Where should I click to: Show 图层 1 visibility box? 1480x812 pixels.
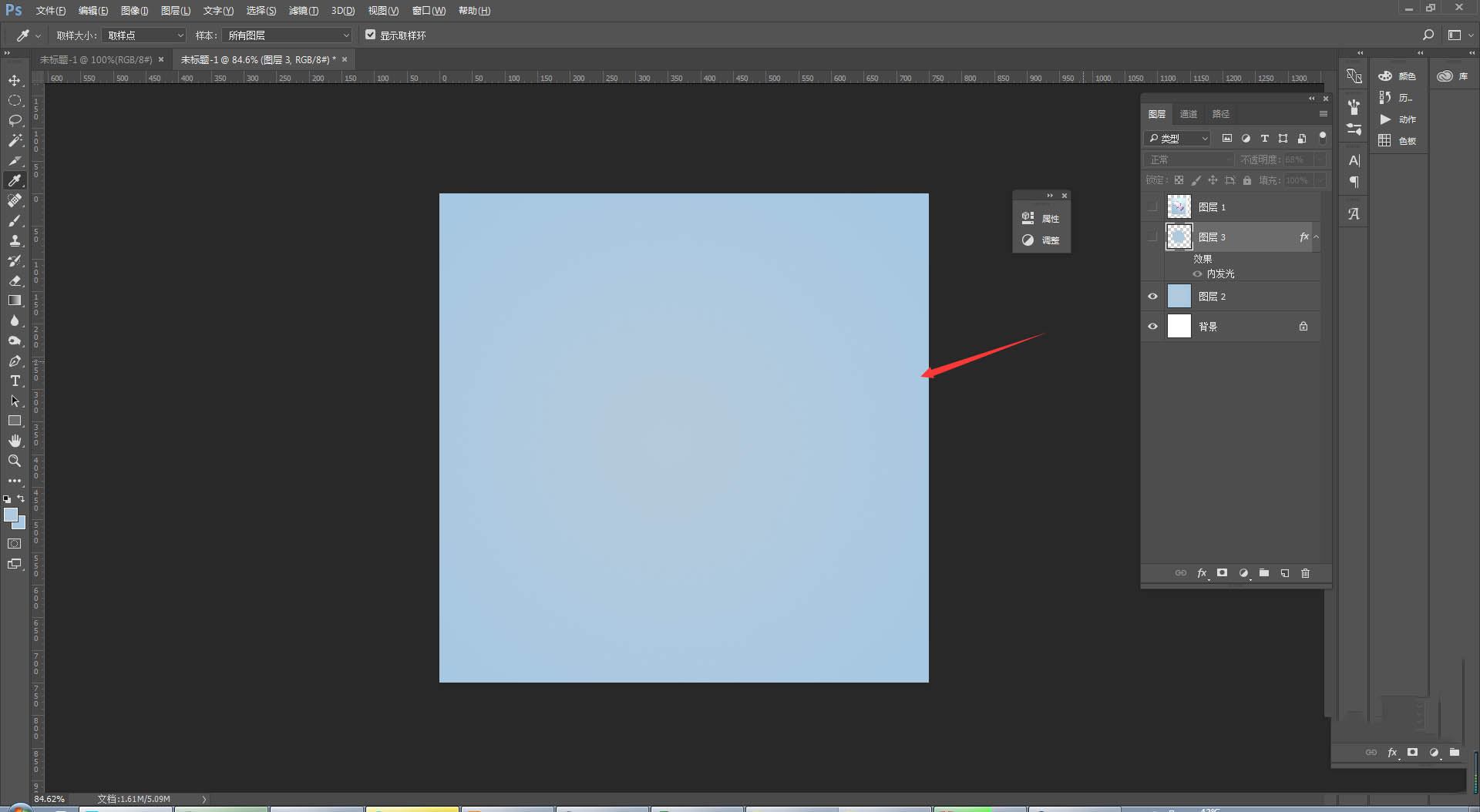pos(1152,206)
